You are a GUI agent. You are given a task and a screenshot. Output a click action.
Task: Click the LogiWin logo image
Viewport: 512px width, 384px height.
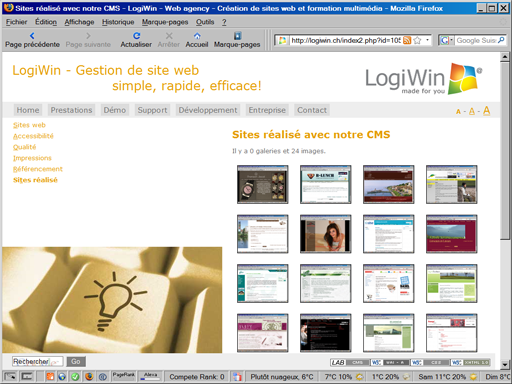(424, 79)
